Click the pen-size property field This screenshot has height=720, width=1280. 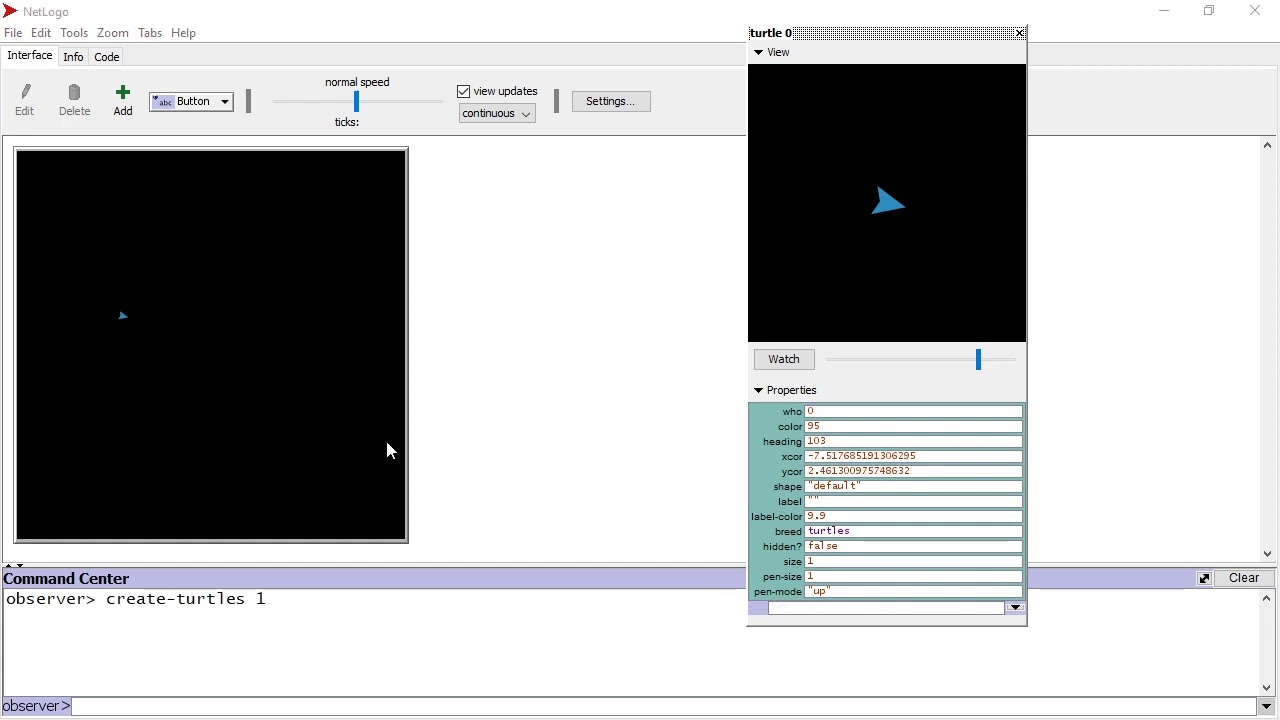(914, 576)
